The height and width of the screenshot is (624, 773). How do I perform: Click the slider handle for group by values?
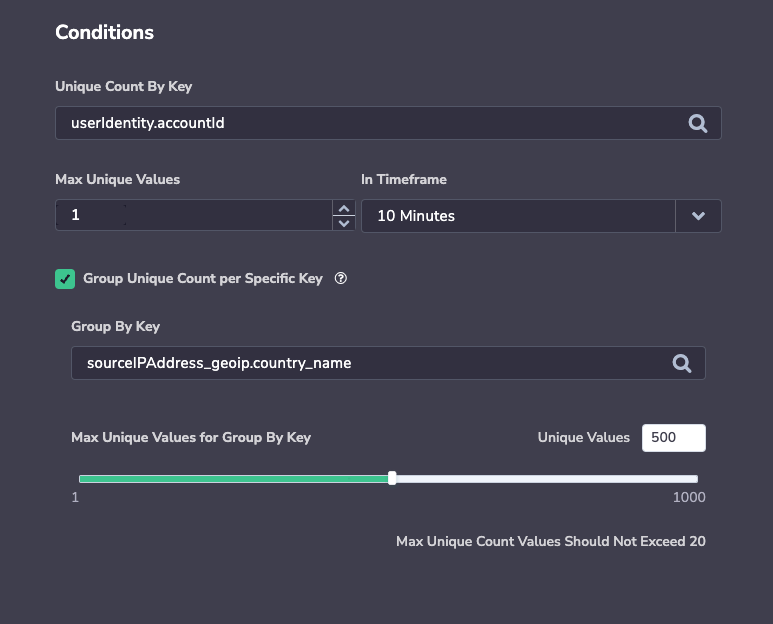click(392, 478)
